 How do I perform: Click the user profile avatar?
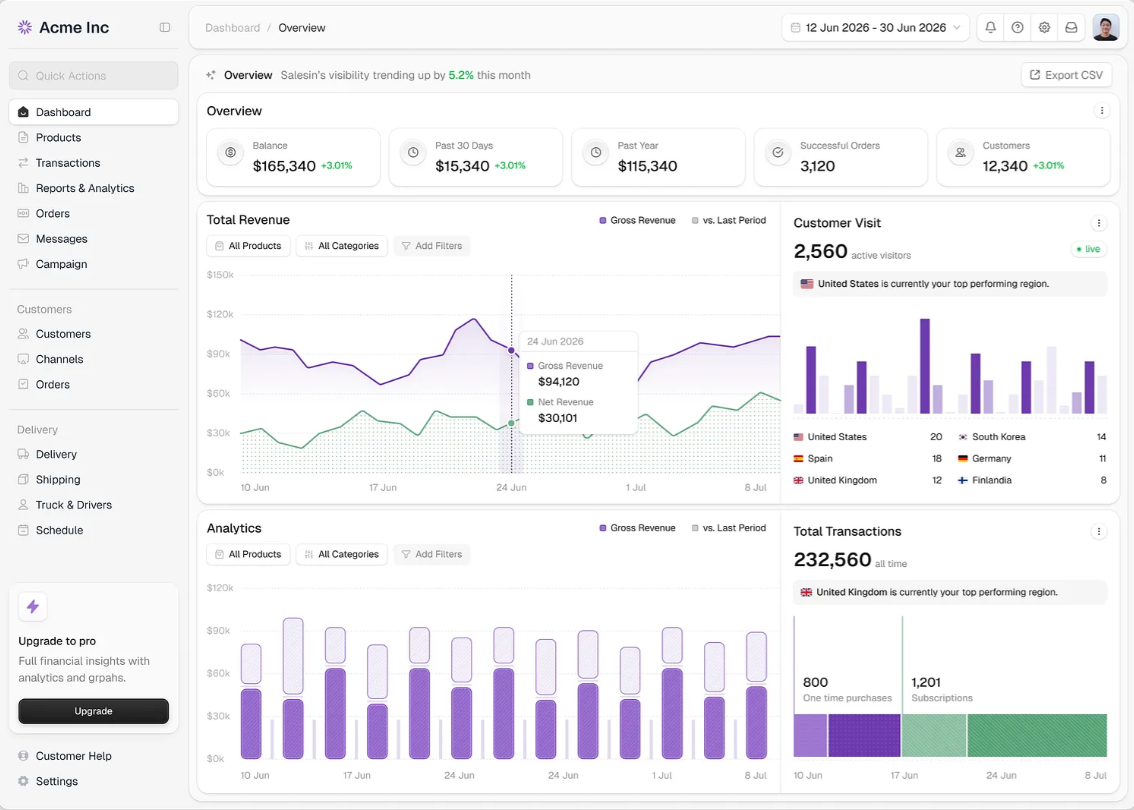coord(1105,27)
